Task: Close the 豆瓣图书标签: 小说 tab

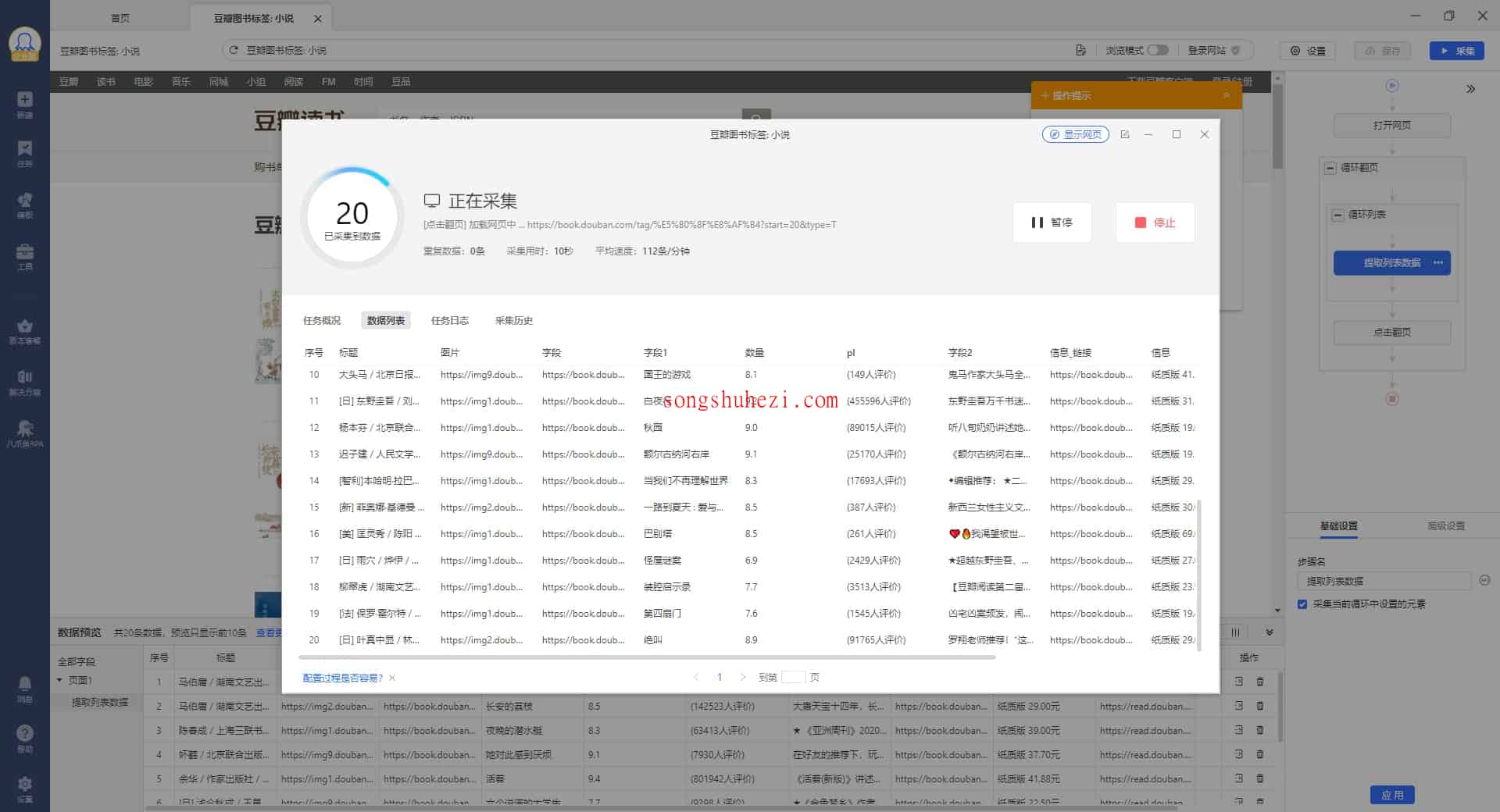Action: coord(317,19)
